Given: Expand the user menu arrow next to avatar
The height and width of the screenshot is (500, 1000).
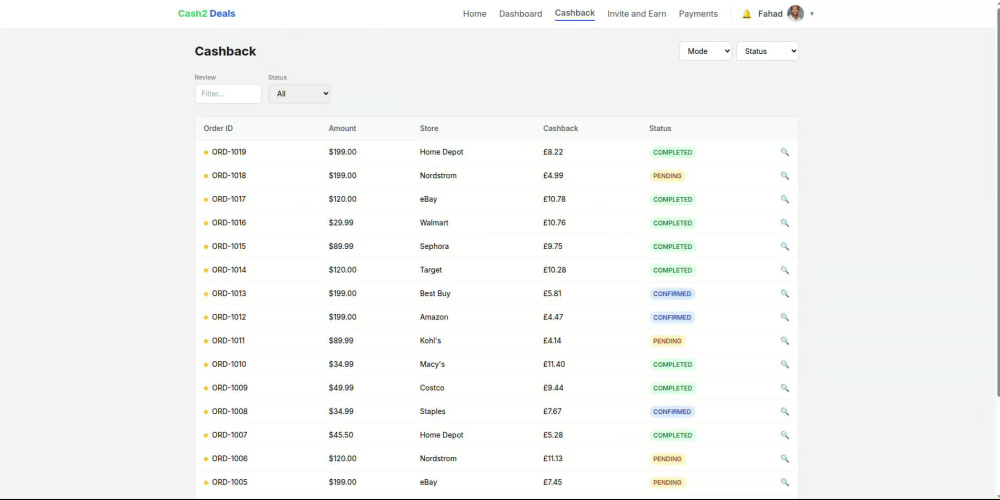Looking at the screenshot, I should (812, 14).
